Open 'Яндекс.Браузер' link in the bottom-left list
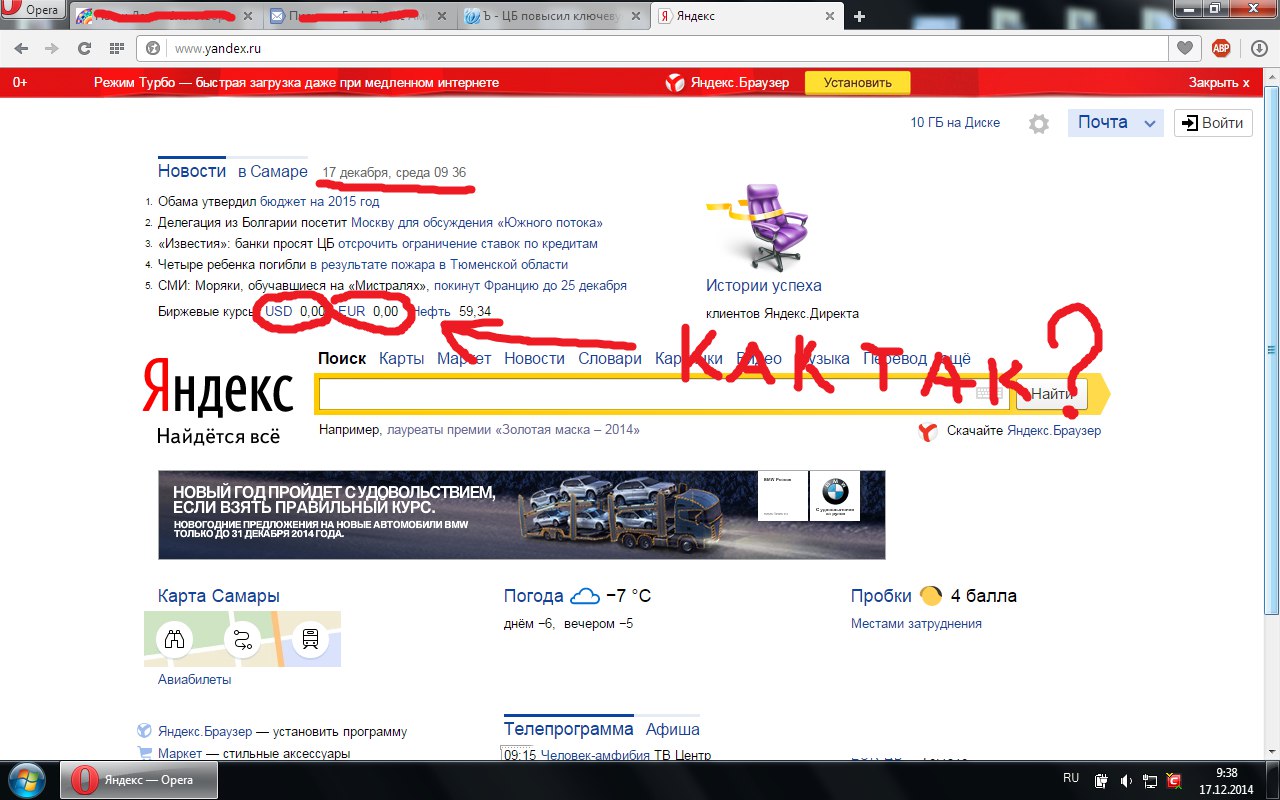 tap(205, 732)
